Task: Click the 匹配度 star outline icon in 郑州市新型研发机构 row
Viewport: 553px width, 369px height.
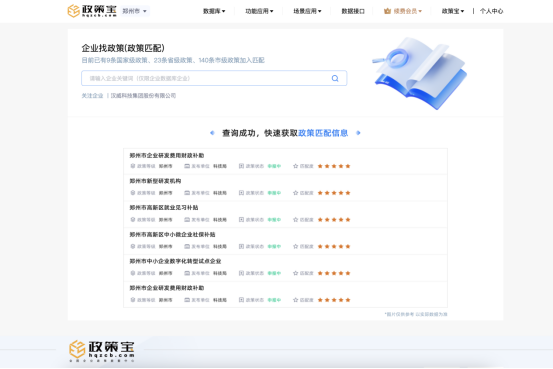Action: [296, 193]
